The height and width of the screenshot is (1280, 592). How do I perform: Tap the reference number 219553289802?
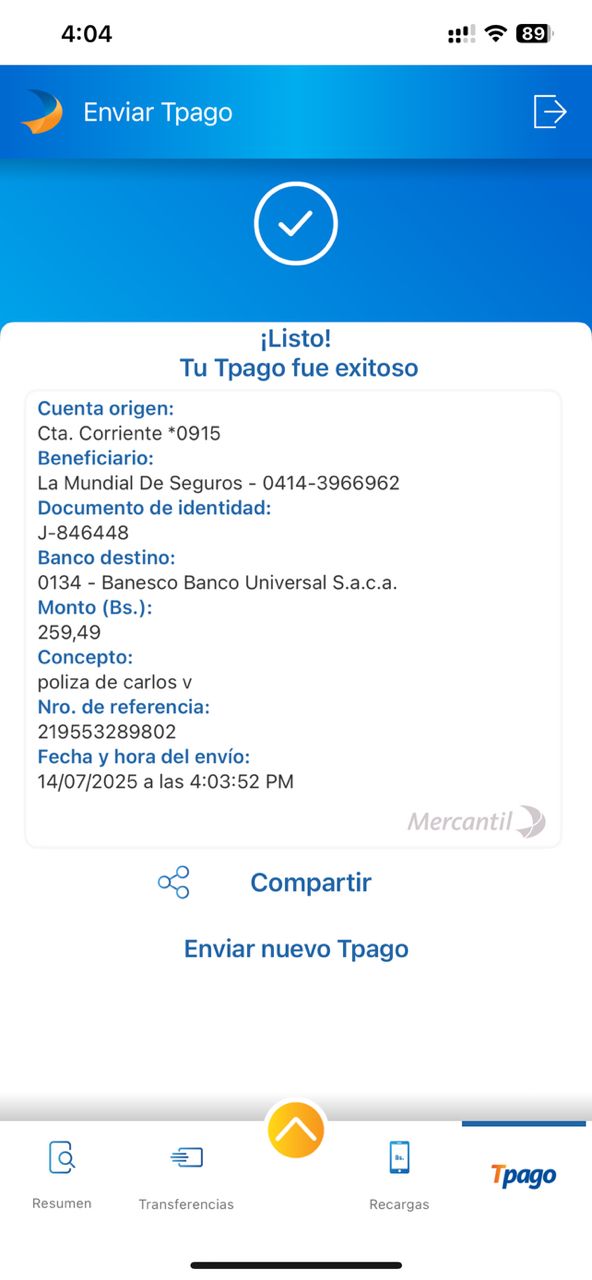tap(107, 732)
